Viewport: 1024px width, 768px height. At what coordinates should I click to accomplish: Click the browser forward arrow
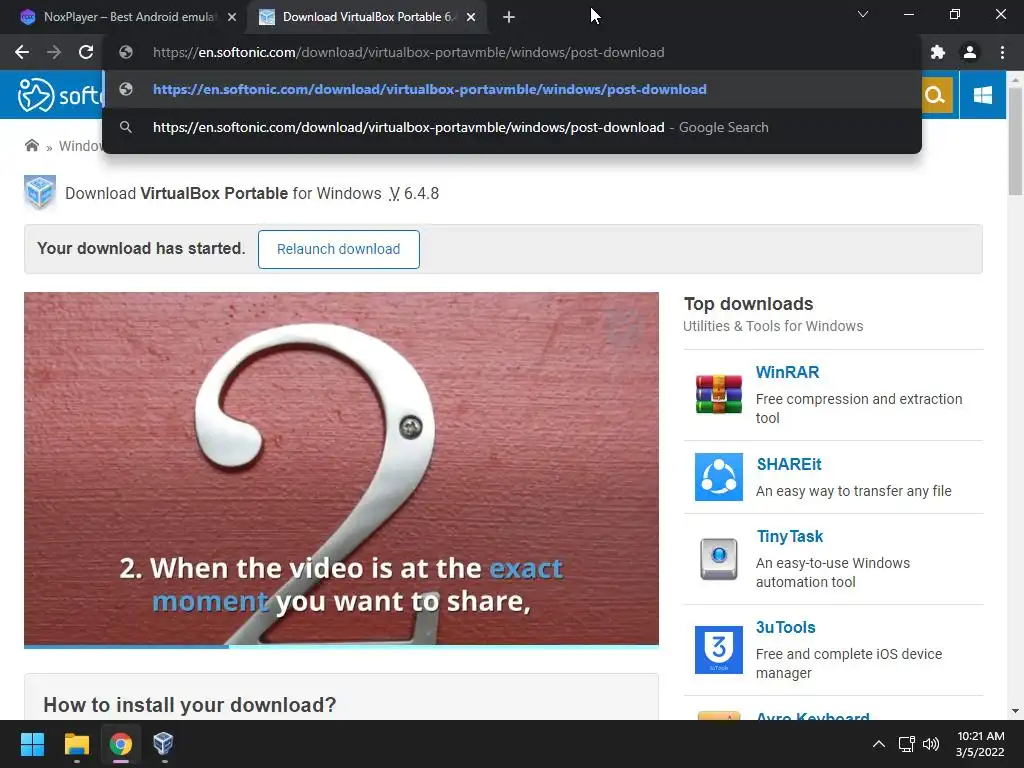tap(54, 52)
